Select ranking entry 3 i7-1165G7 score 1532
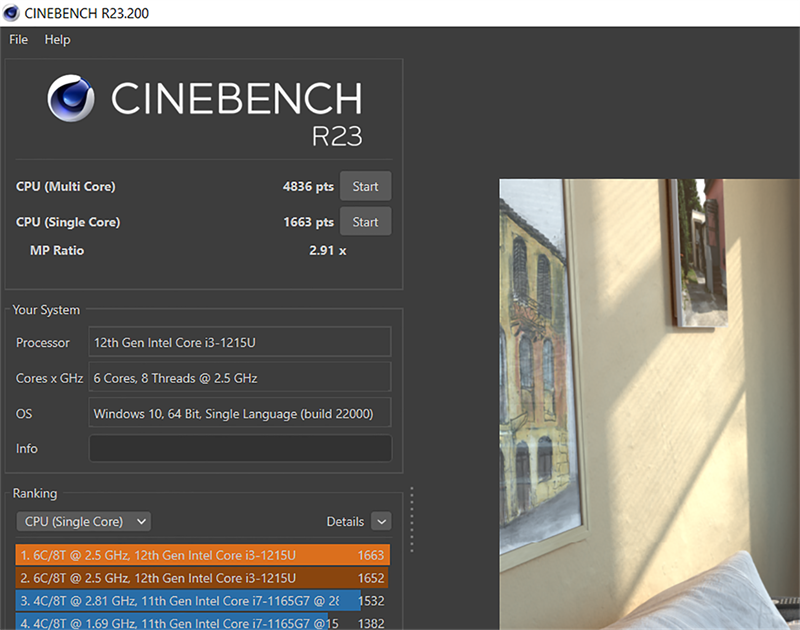The image size is (800, 630). click(x=203, y=600)
